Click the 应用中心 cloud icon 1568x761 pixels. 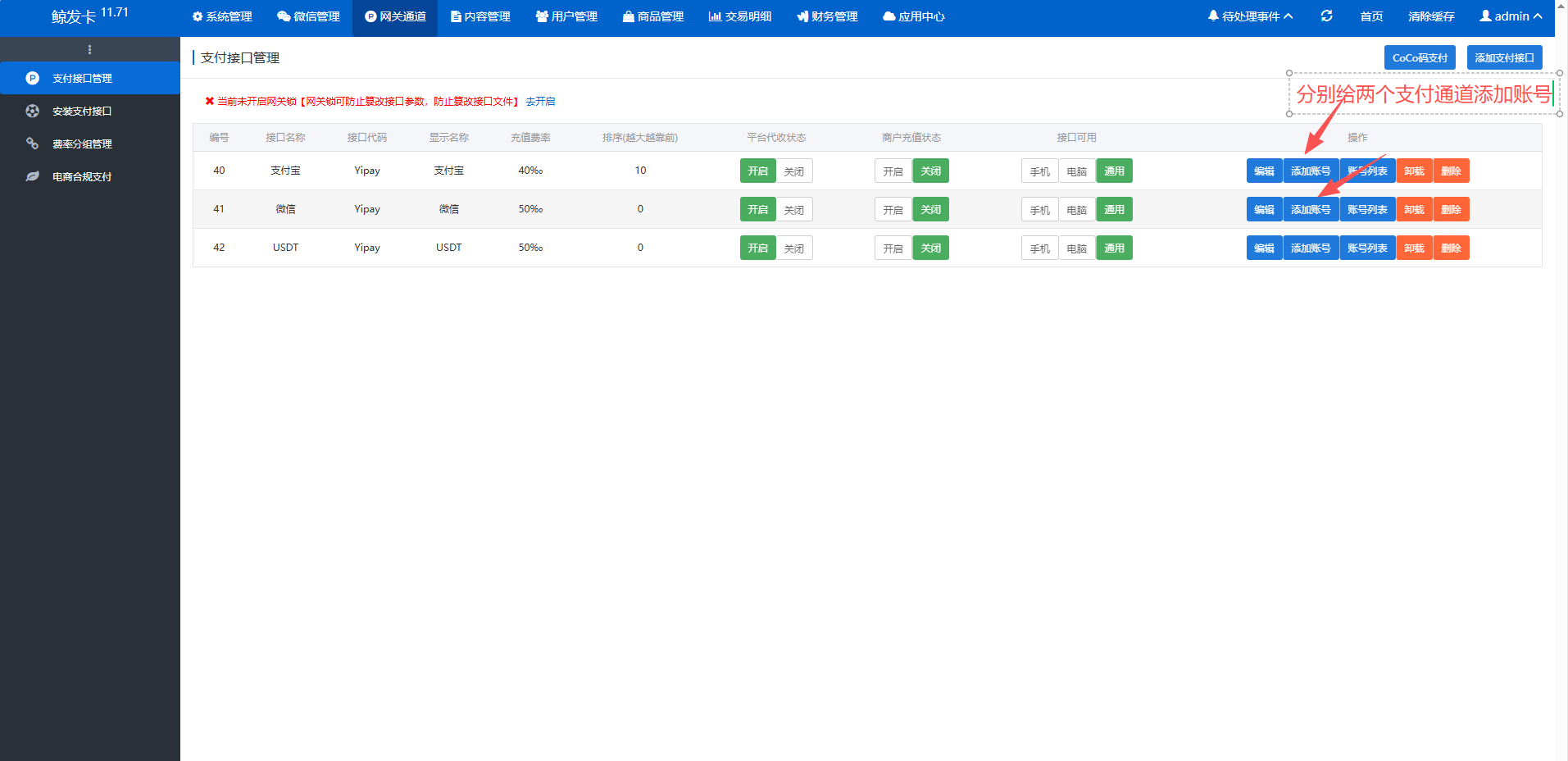tap(889, 16)
